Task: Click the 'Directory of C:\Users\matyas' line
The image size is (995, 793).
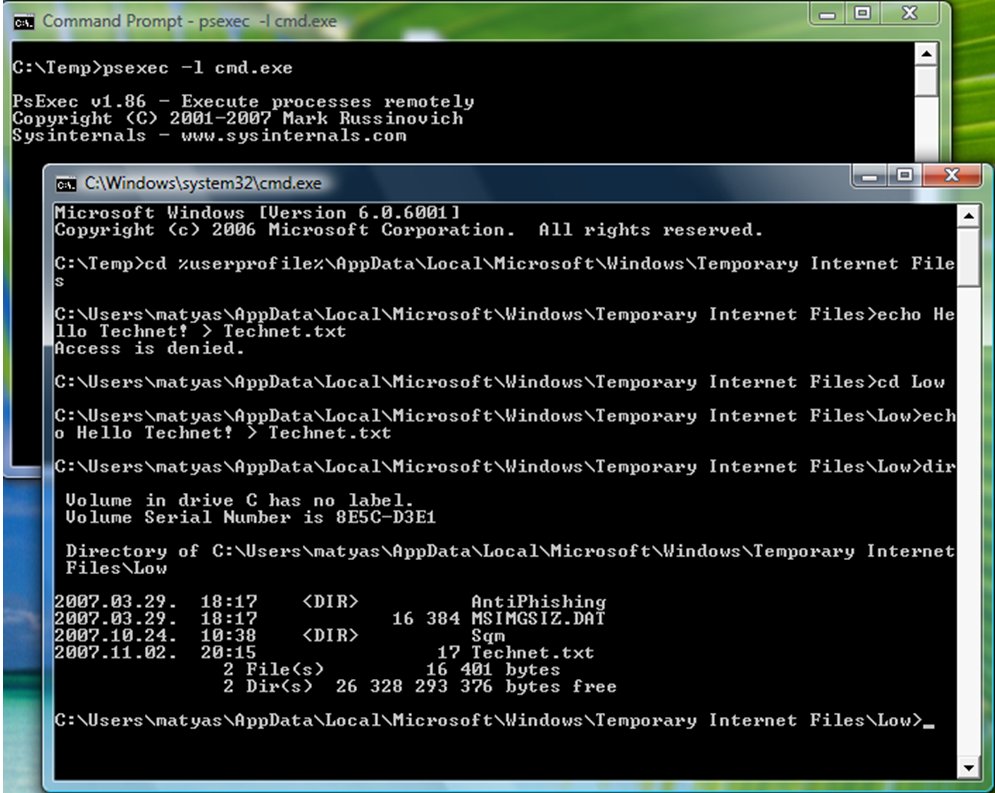Action: pyautogui.click(x=510, y=560)
